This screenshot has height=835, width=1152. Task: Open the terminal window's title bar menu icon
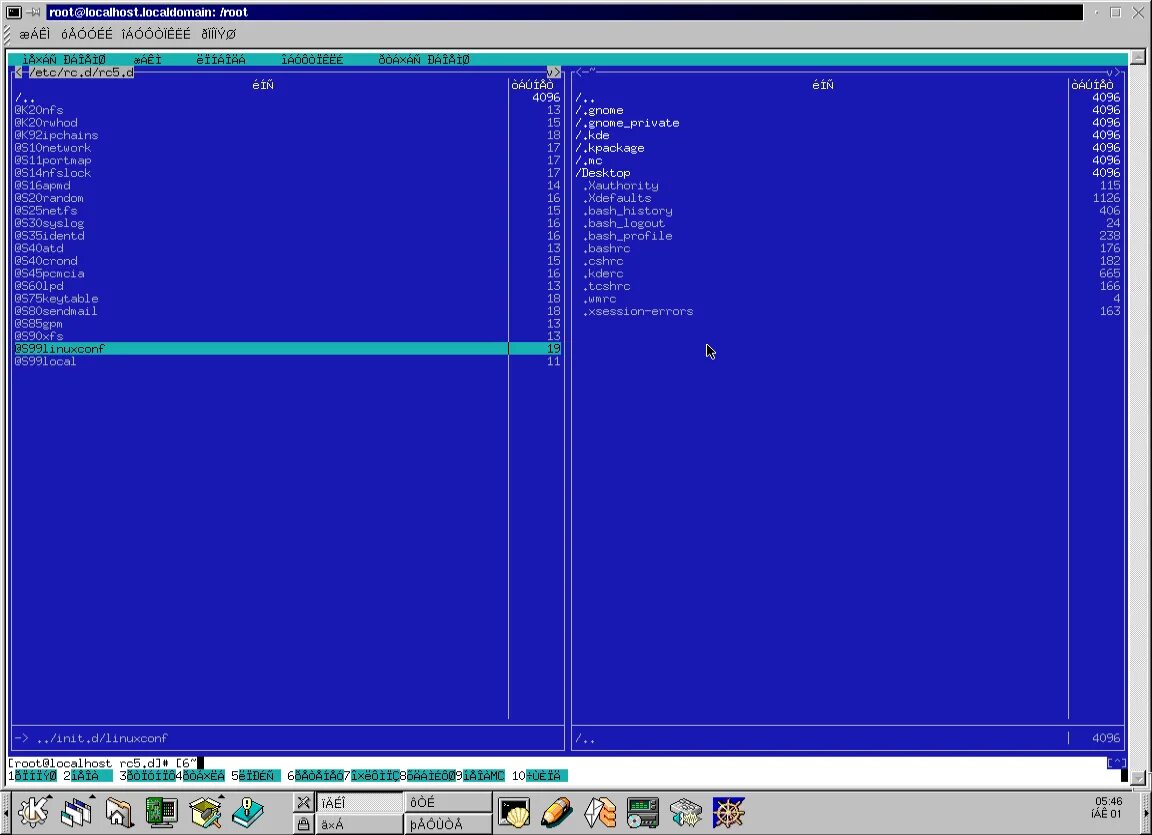pyautogui.click(x=13, y=12)
